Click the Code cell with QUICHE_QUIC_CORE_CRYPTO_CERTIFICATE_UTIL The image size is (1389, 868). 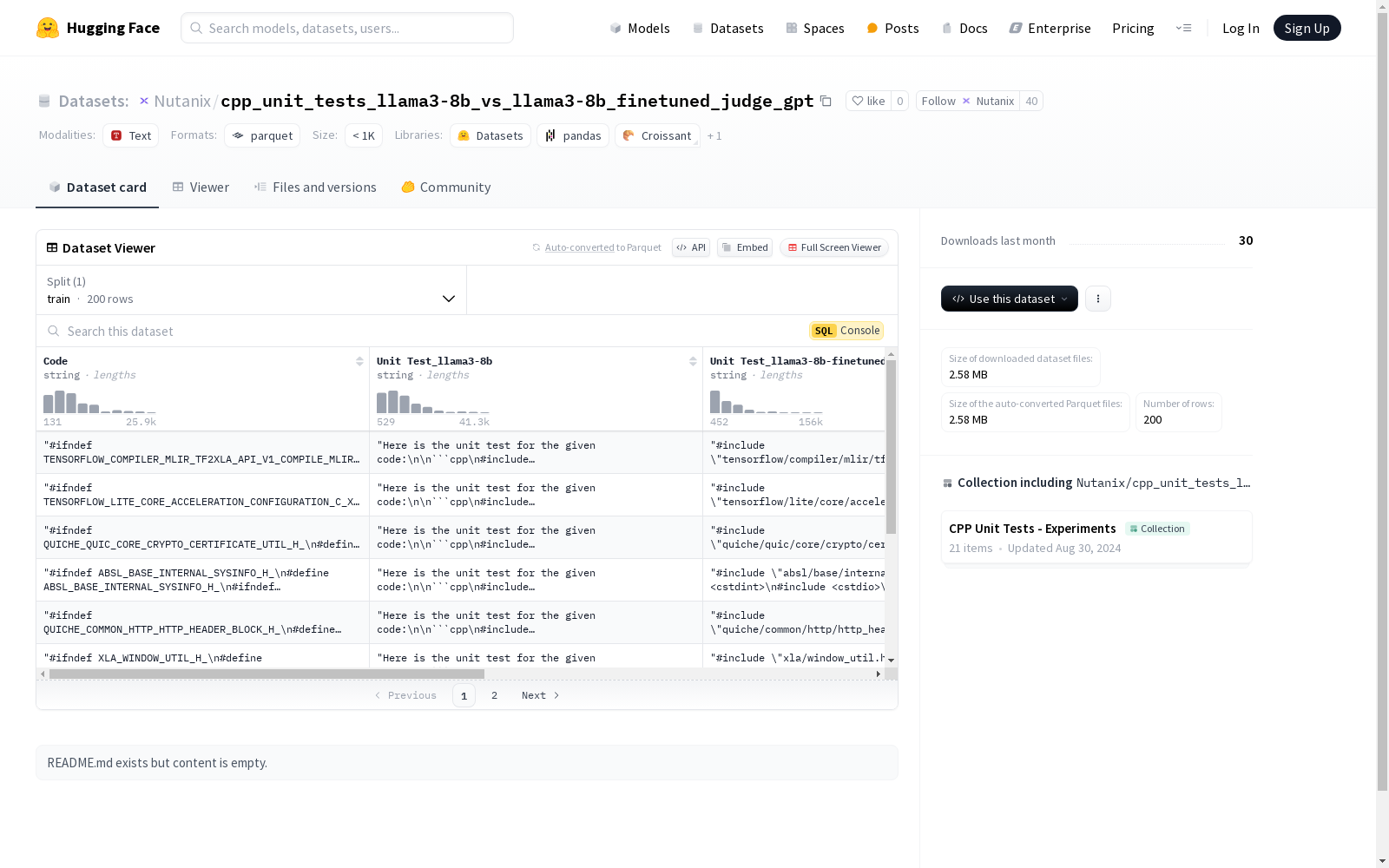[202, 537]
